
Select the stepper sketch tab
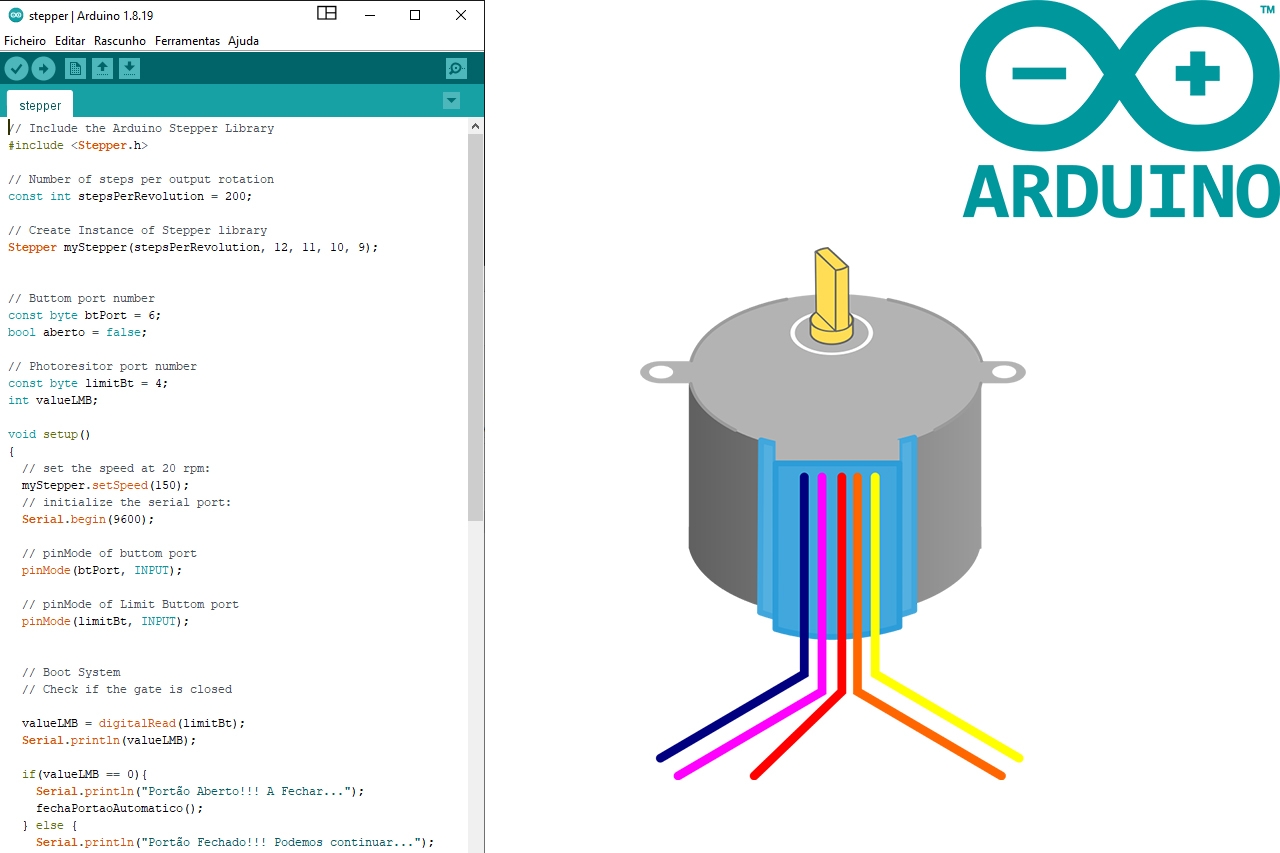[x=40, y=105]
